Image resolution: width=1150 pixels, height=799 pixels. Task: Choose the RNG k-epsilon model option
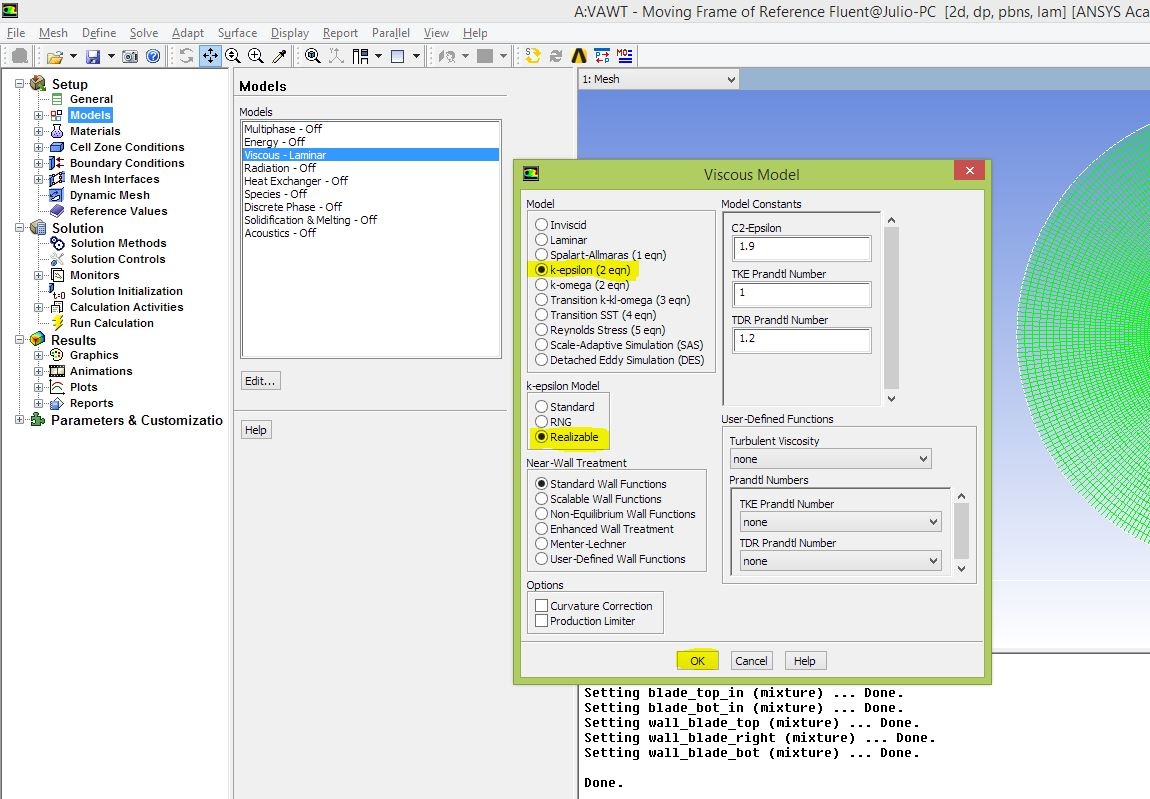pos(541,422)
